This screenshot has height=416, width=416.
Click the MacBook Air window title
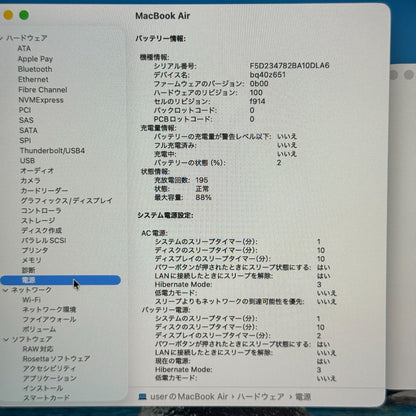pos(163,16)
